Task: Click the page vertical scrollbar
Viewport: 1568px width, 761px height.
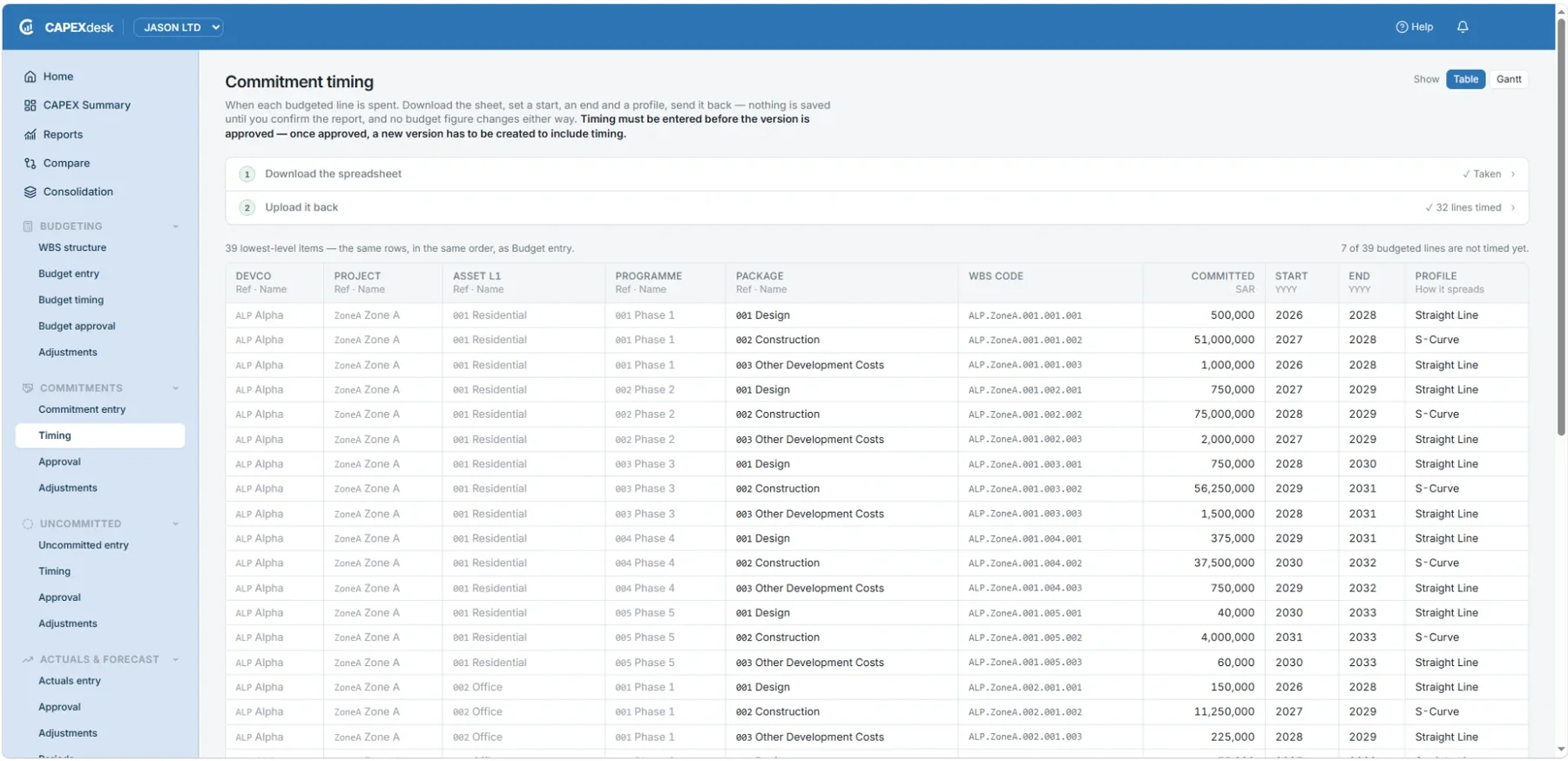Action: (x=1561, y=226)
